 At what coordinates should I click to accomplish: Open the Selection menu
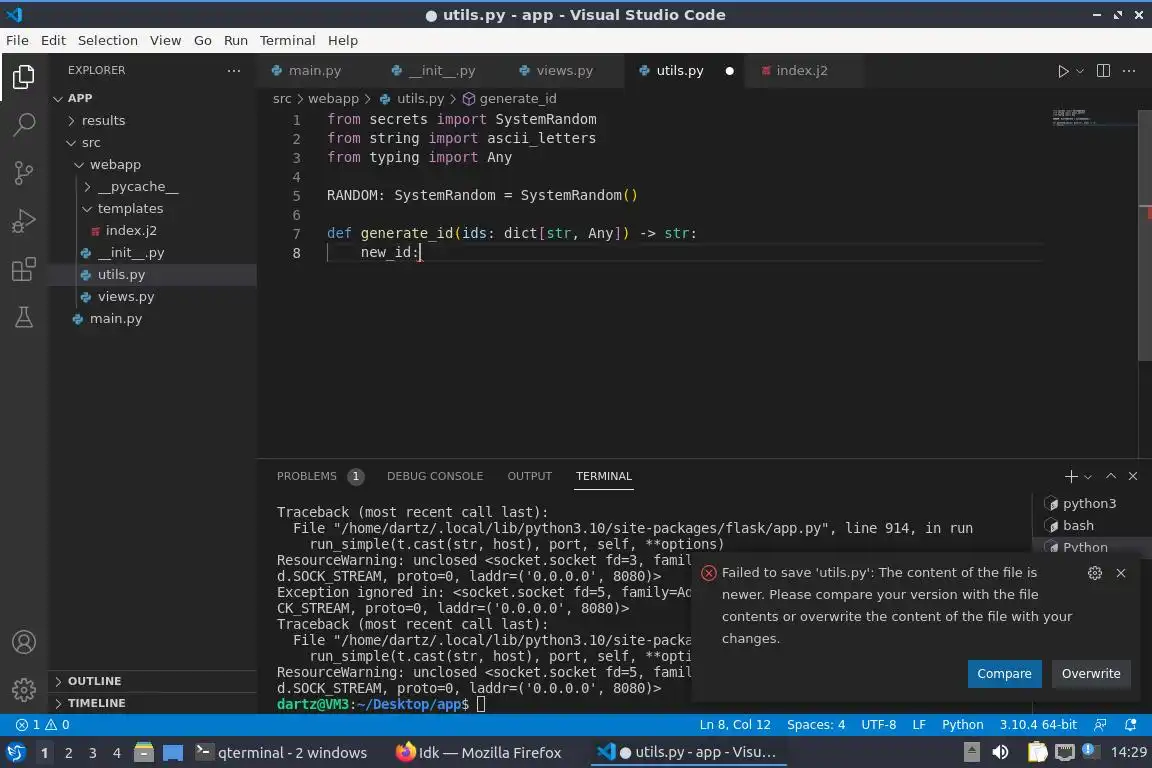click(107, 40)
